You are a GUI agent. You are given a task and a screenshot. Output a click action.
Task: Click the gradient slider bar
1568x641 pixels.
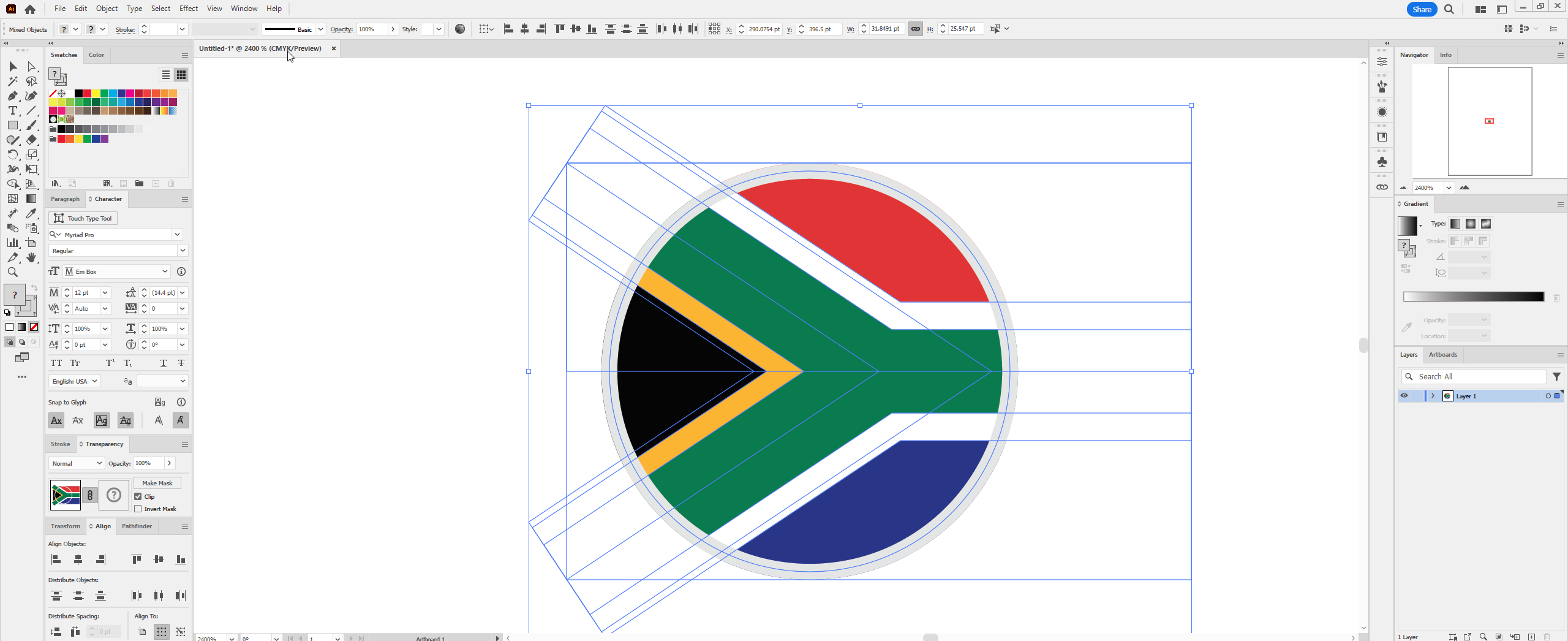pos(1473,297)
